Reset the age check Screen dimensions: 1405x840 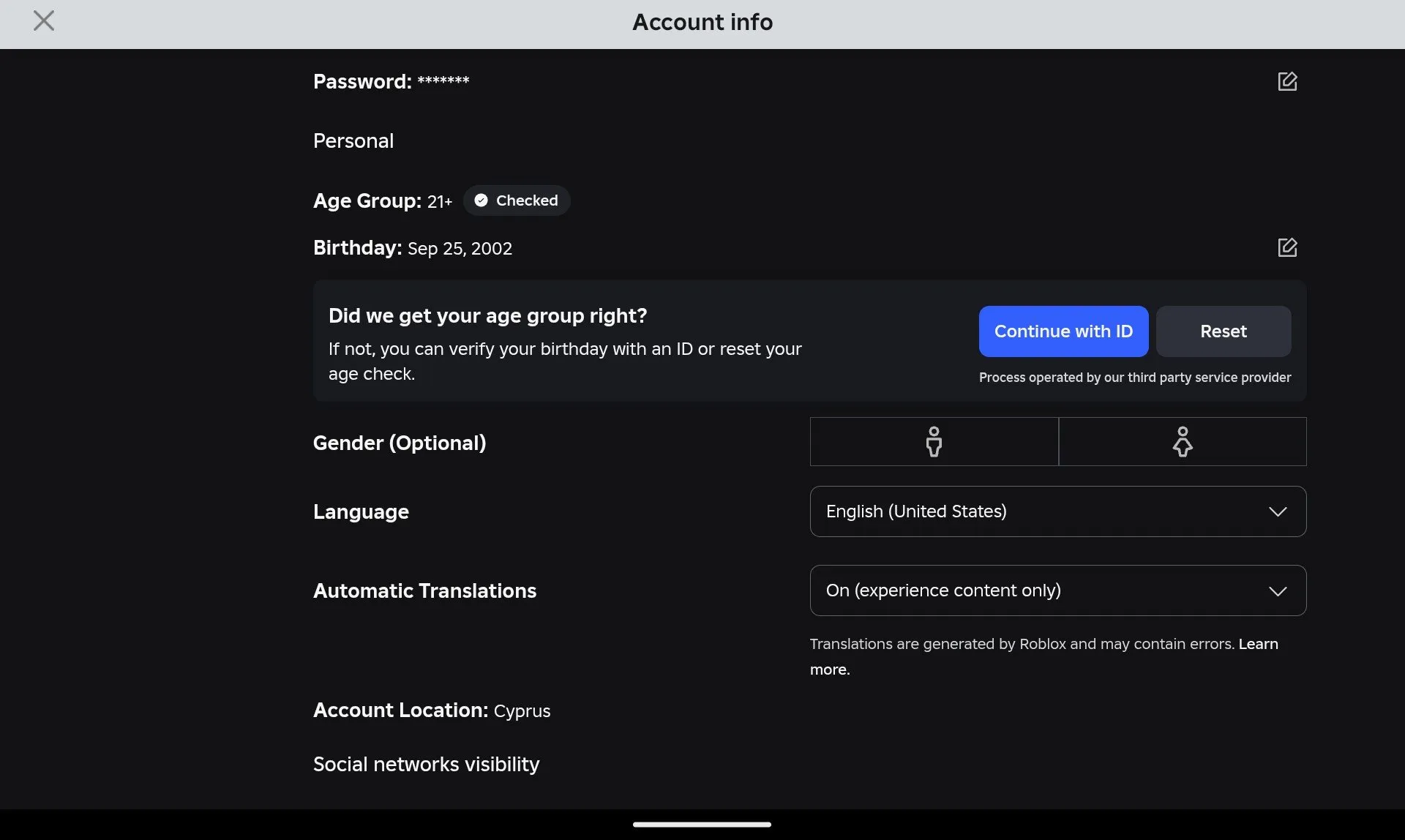coord(1224,331)
